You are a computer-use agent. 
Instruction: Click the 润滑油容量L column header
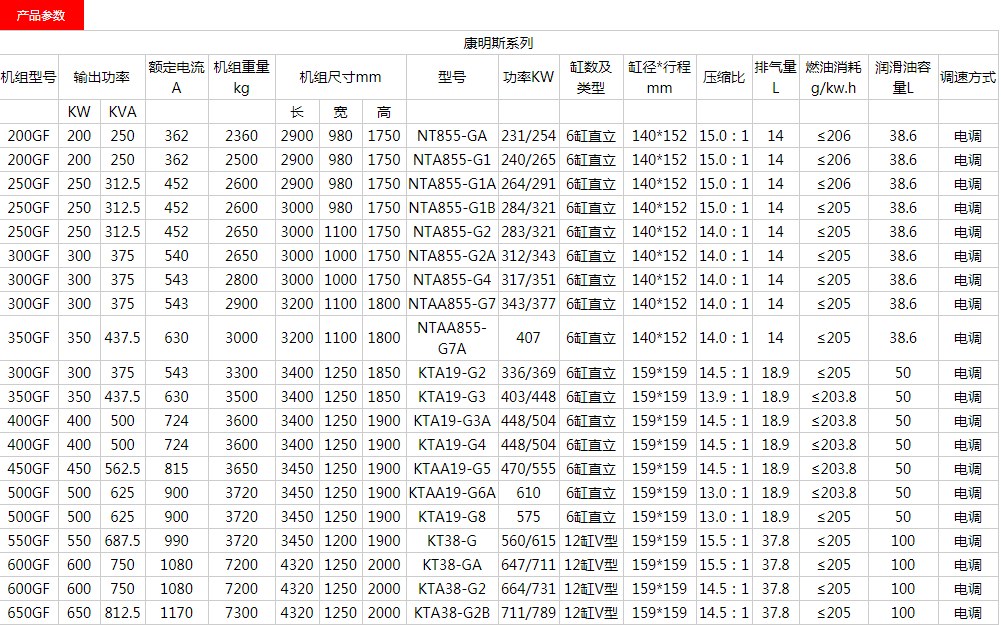pyautogui.click(x=903, y=77)
